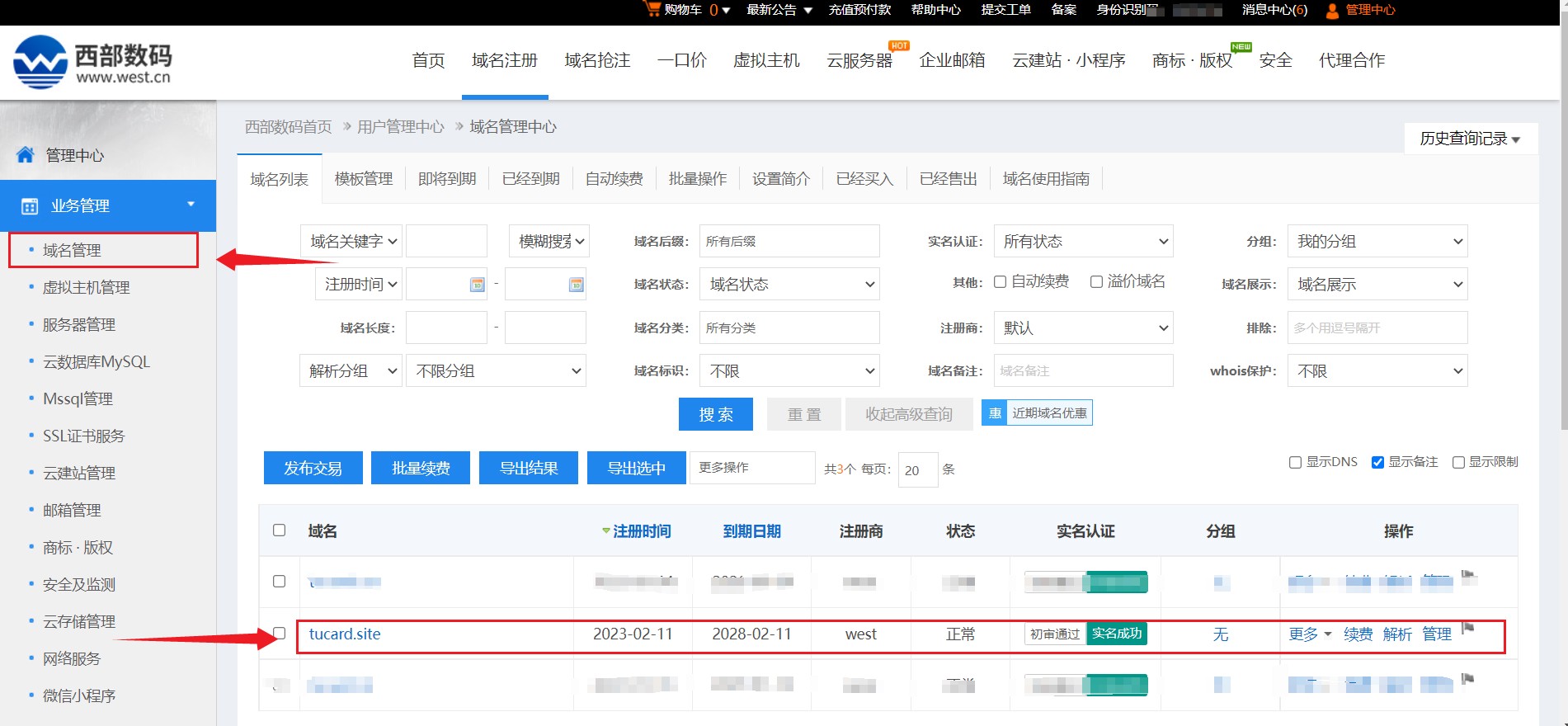The image size is (1568, 726).
Task: Select the tucard.site row checkbox
Action: (x=280, y=633)
